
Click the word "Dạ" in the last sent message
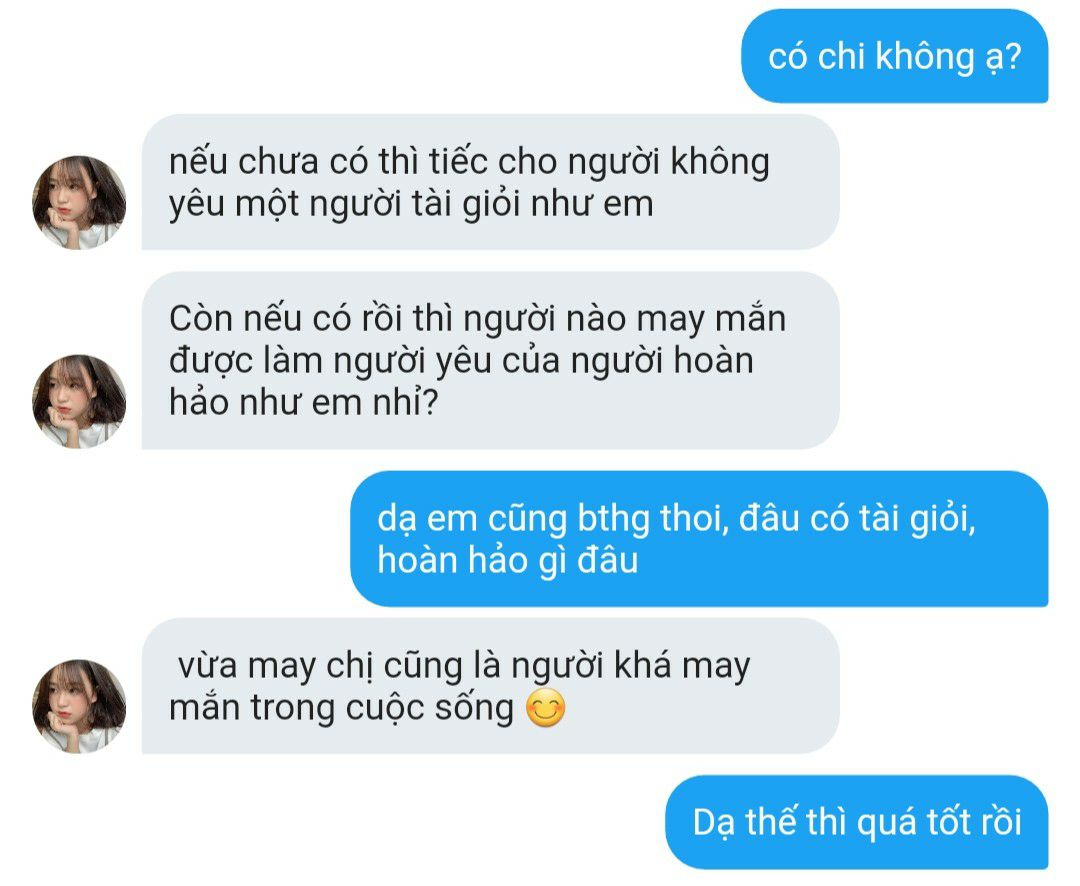(714, 823)
